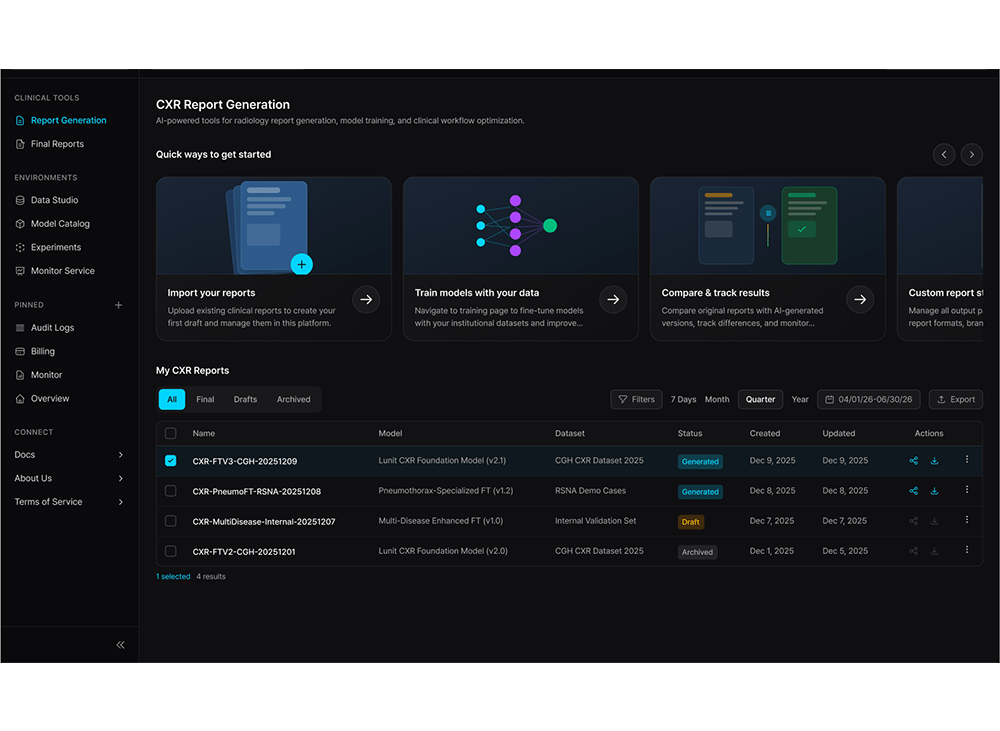Switch to the Archived tab
Image resolution: width=1000 pixels, height=731 pixels.
tap(293, 398)
